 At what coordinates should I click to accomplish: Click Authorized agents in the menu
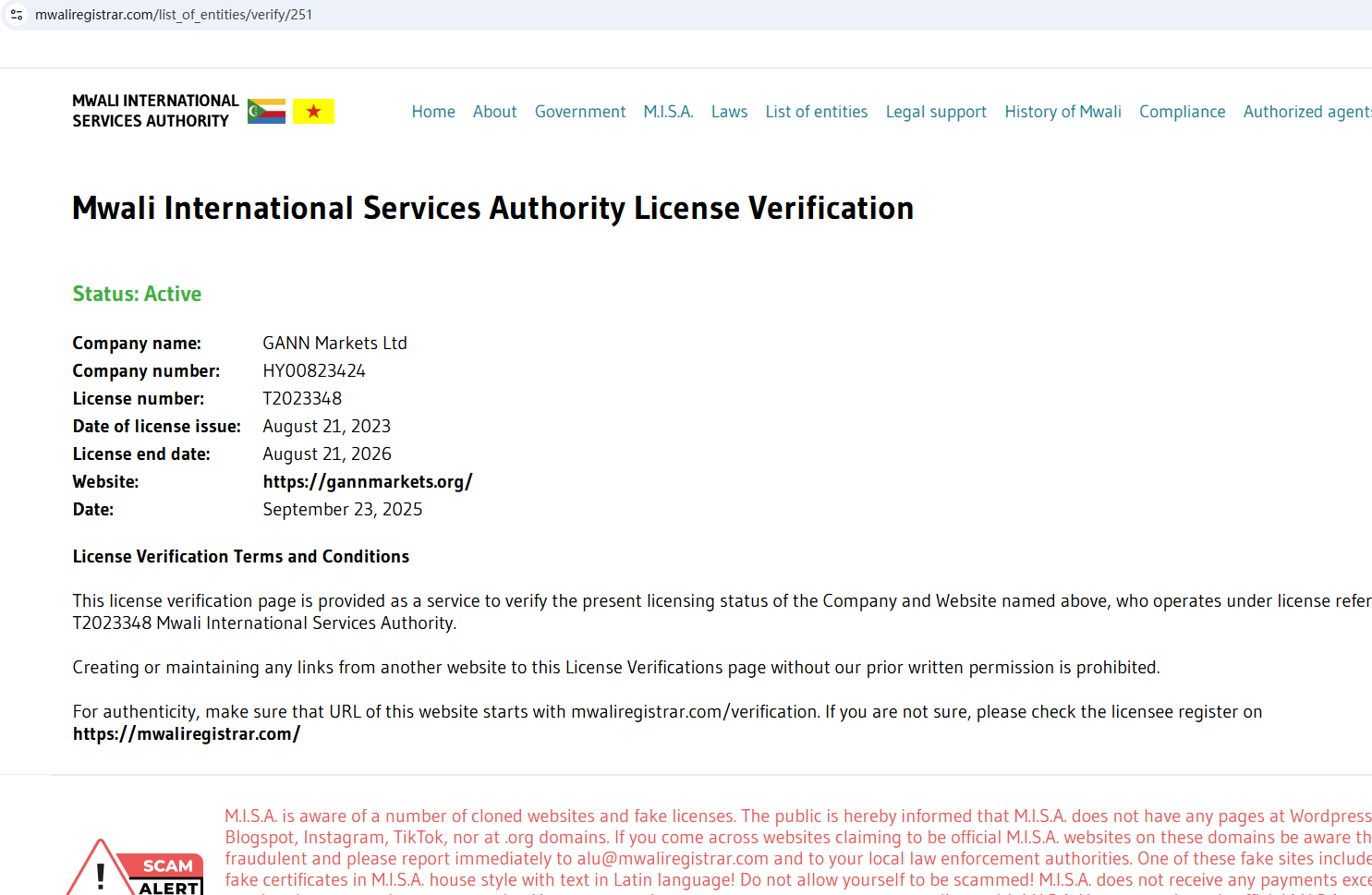[1306, 112]
